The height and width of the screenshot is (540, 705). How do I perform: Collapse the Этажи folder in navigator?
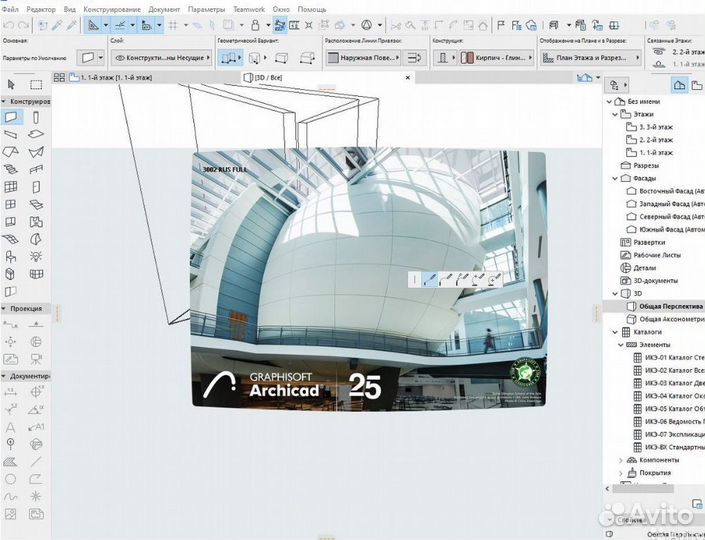tap(615, 115)
